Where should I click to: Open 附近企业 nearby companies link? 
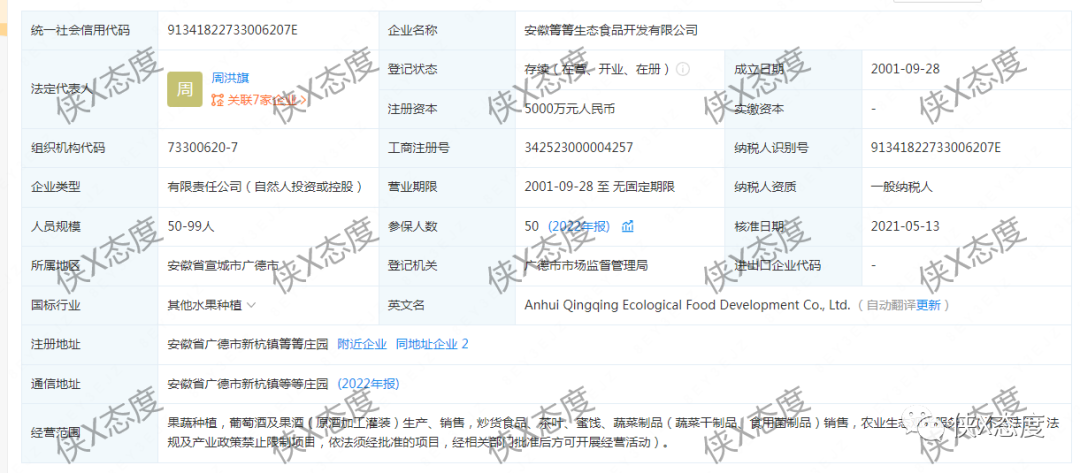362,344
